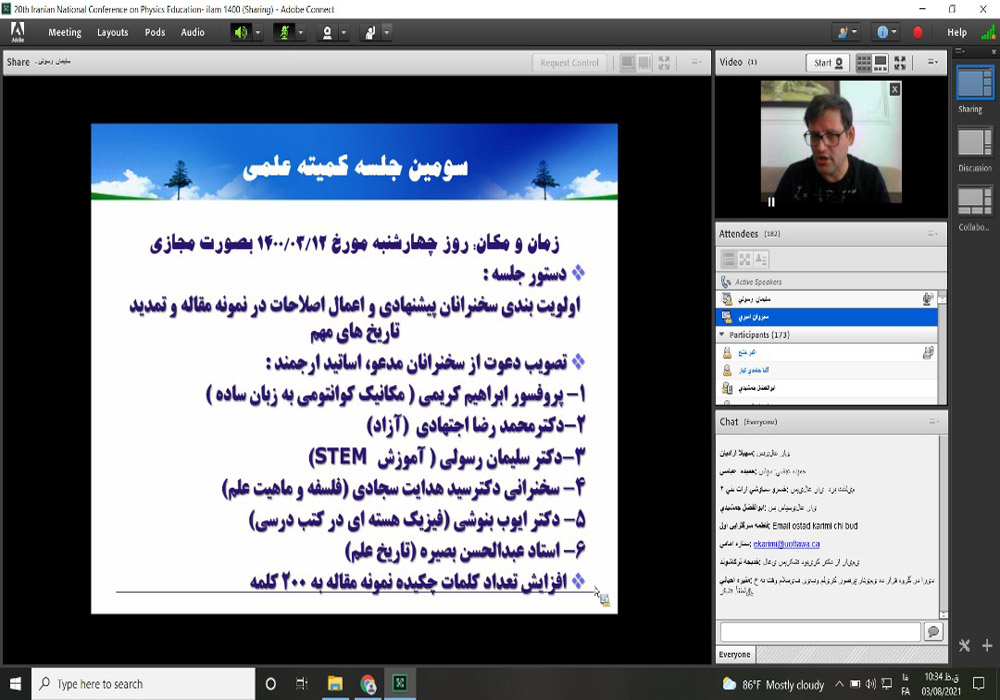Image resolution: width=1000 pixels, height=700 pixels.
Task: Click the chat message input field
Action: pyautogui.click(x=819, y=632)
